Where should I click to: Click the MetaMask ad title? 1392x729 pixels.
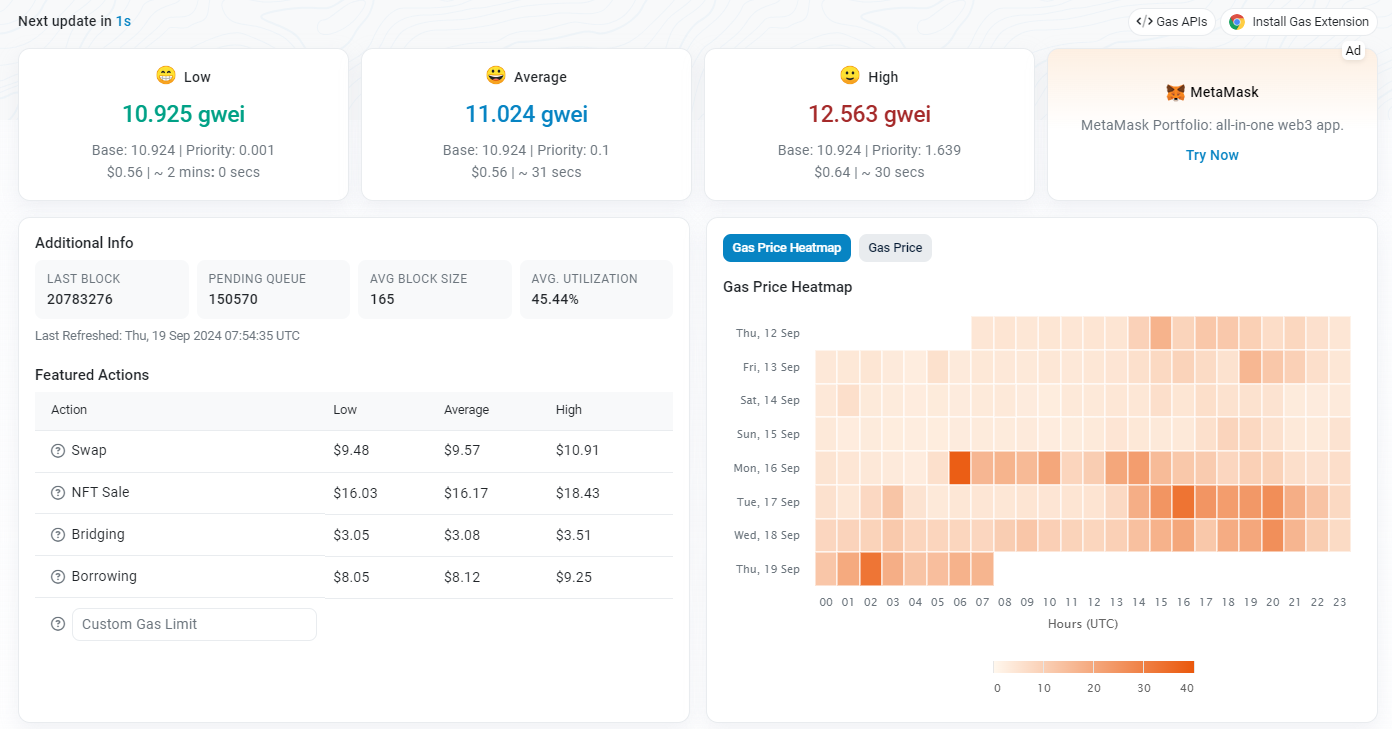(1224, 92)
